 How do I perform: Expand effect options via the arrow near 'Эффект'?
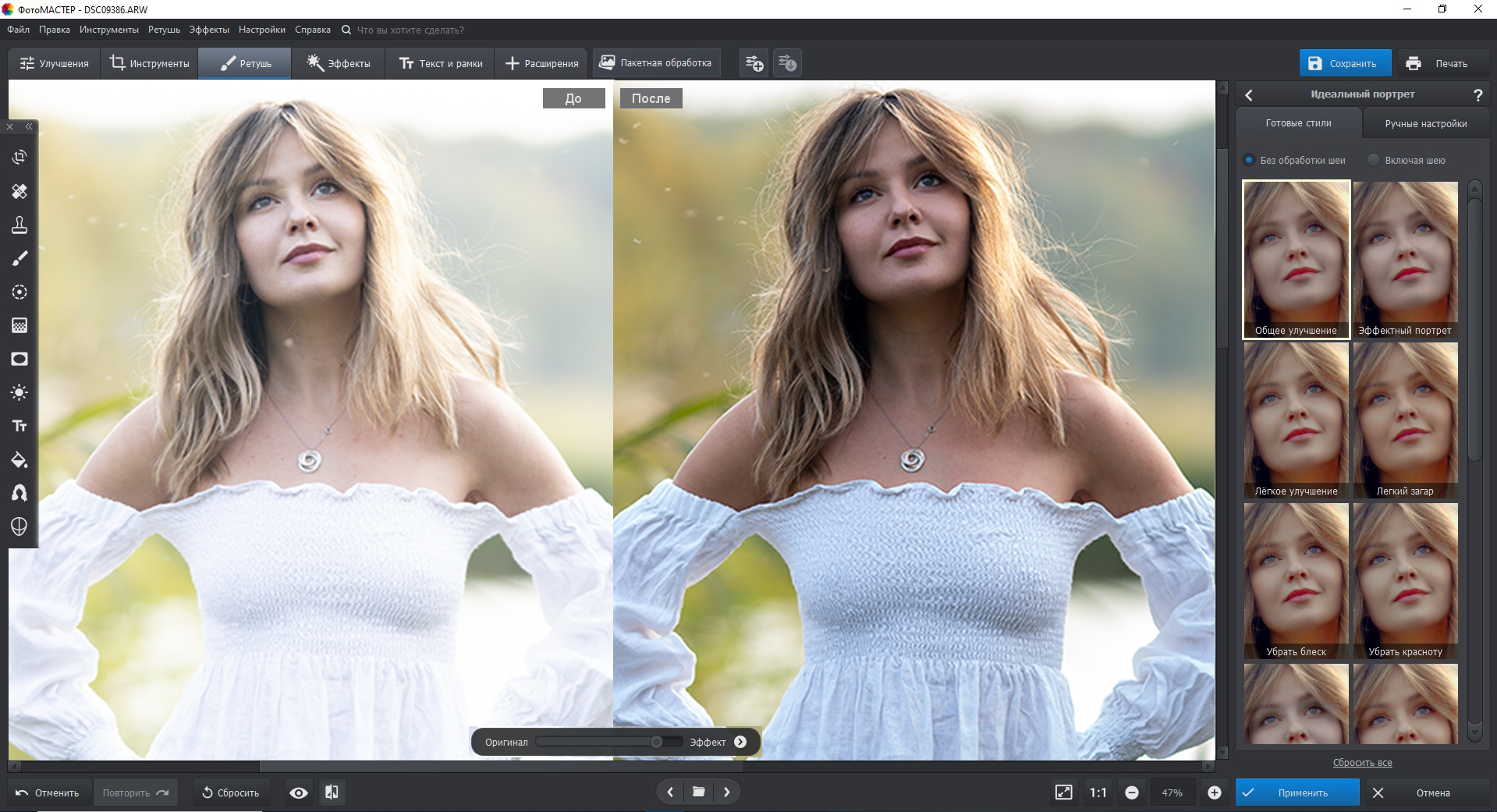click(x=740, y=742)
